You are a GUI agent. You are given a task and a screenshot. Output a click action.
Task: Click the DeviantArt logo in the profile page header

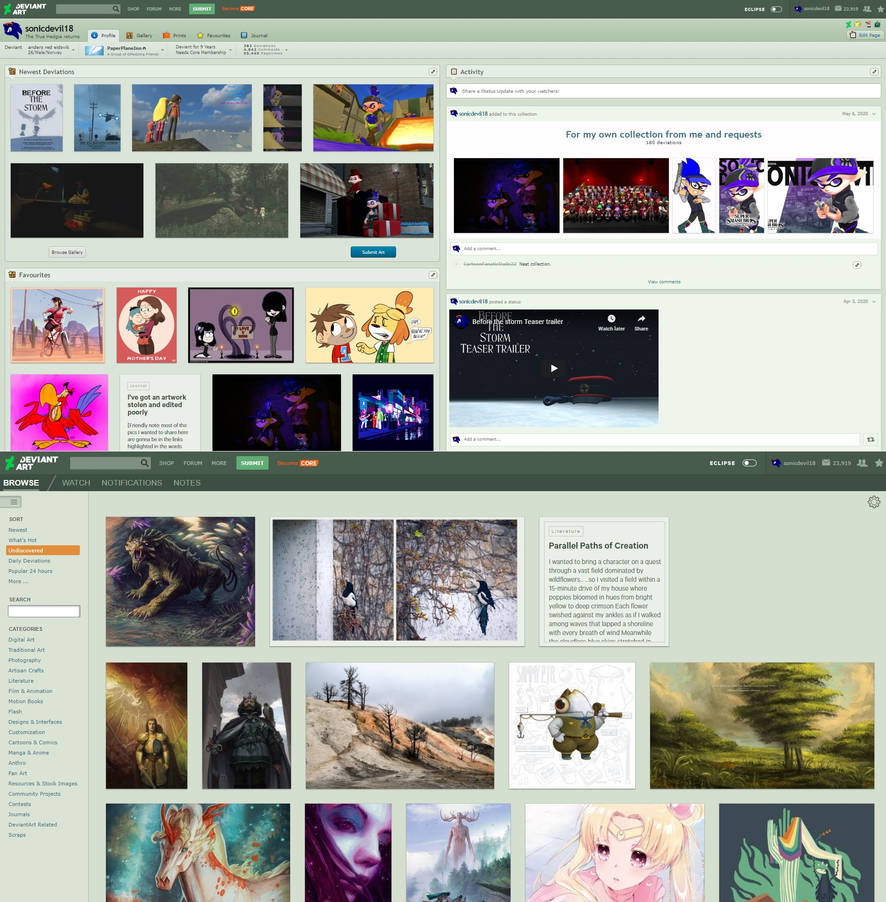pos(25,9)
